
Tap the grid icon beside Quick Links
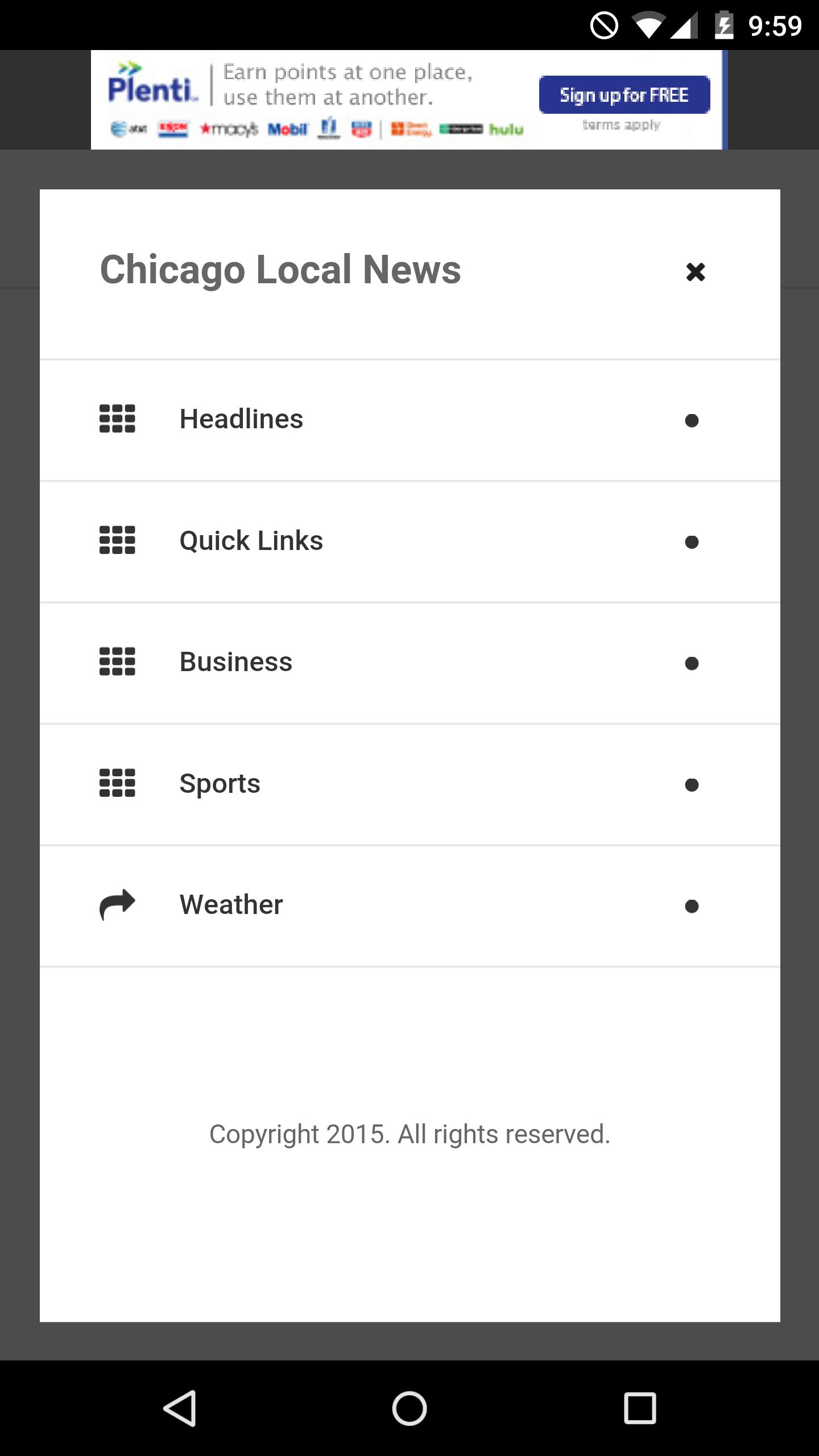[117, 540]
